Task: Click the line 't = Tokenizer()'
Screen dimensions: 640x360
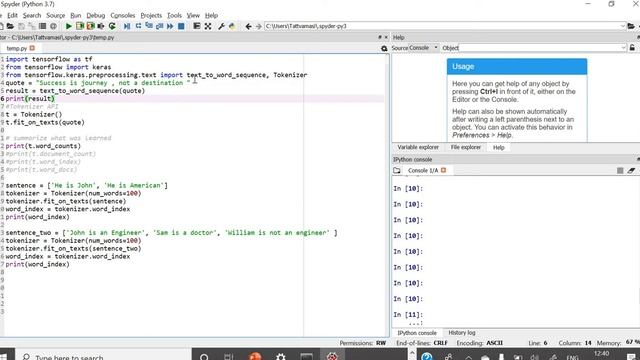Action: [34, 114]
